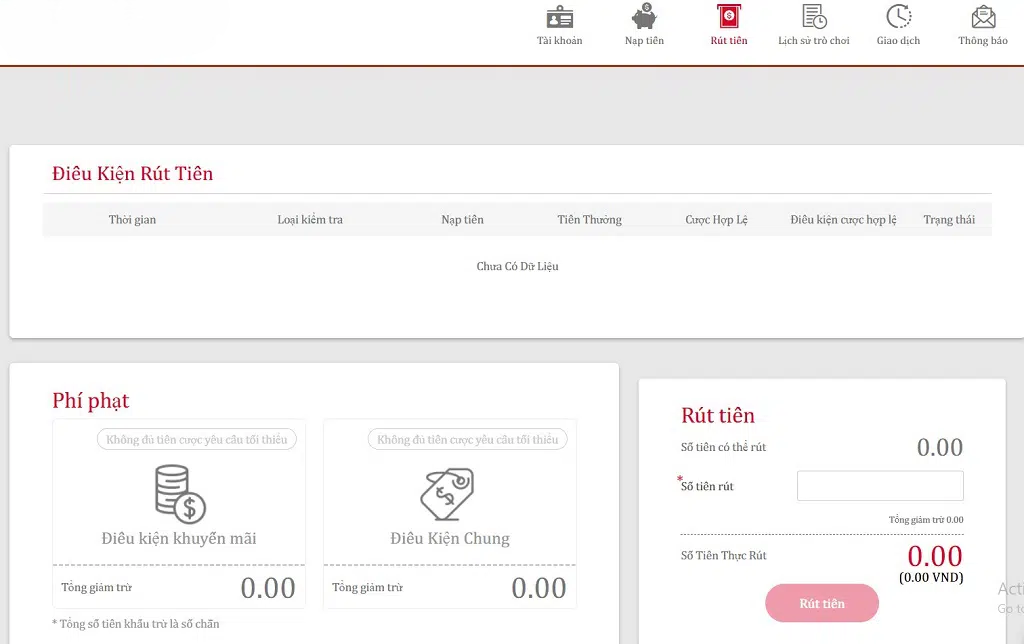Open the Tài khoản account icon
This screenshot has height=644, width=1024.
coord(559,18)
